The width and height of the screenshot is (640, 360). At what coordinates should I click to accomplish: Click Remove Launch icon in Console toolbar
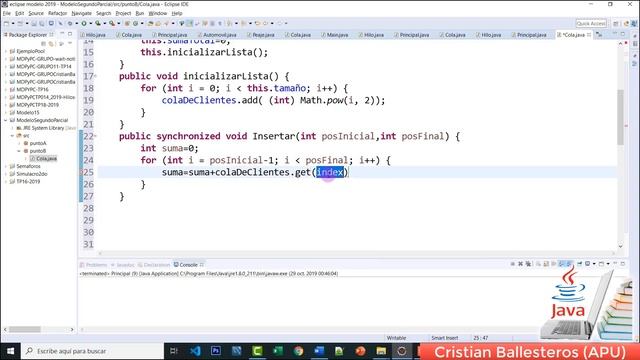point(520,264)
